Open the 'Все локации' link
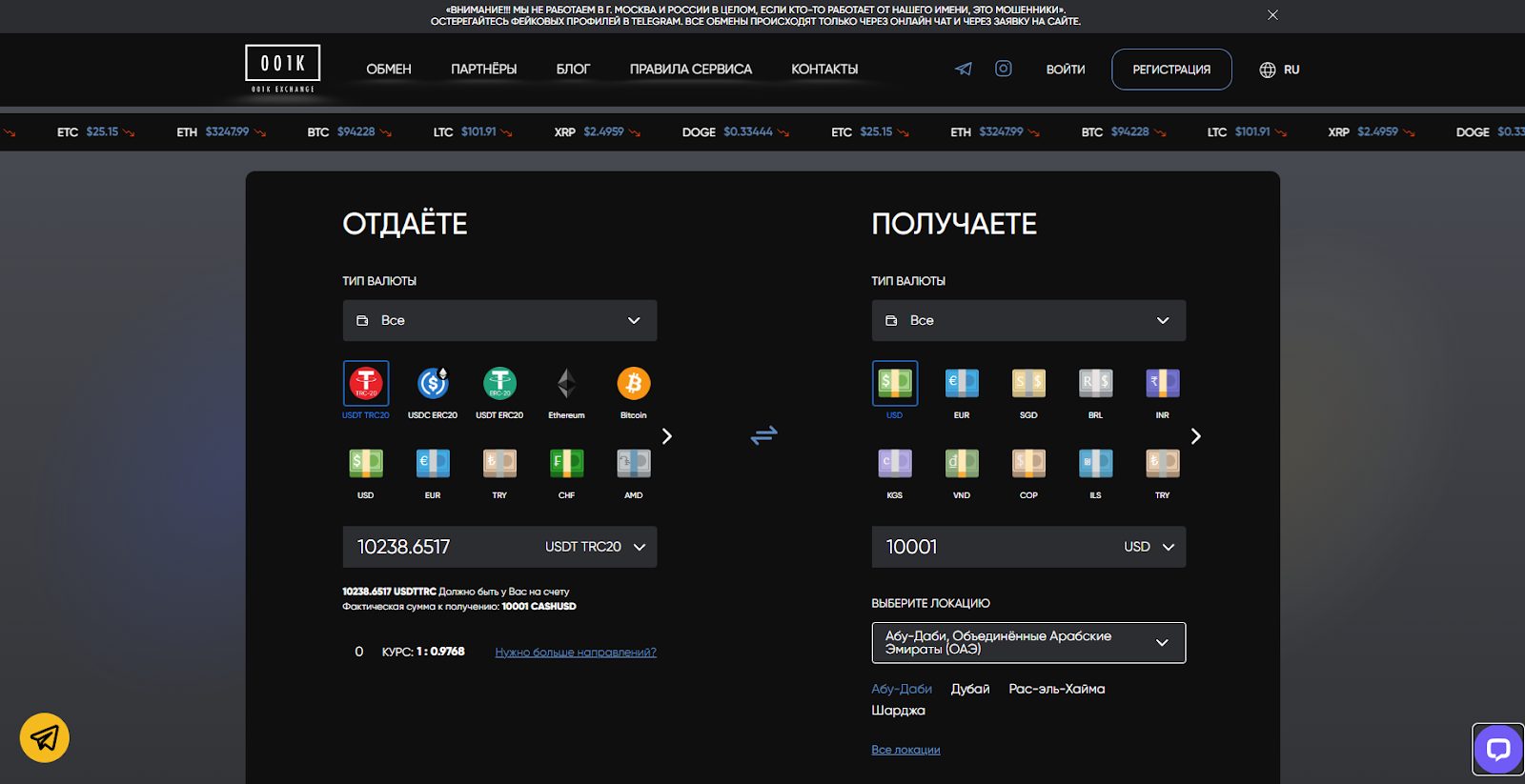Viewport: 1525px width, 784px height. point(905,750)
